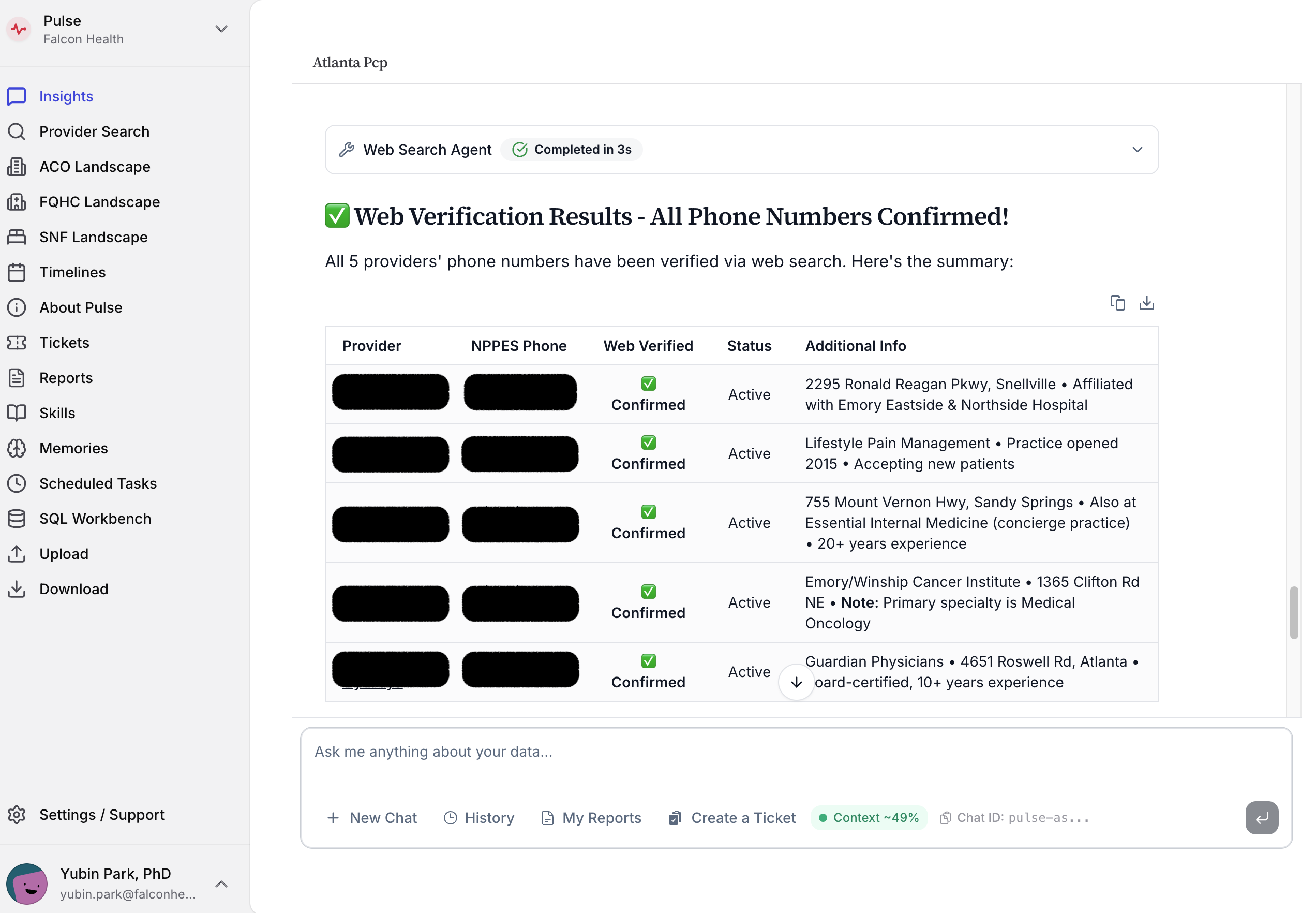Open chat History

point(478,817)
